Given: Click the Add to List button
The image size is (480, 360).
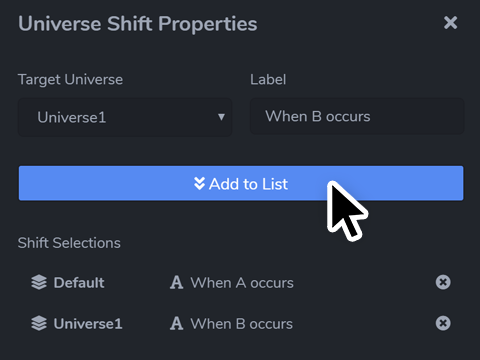Looking at the screenshot, I should [241, 183].
